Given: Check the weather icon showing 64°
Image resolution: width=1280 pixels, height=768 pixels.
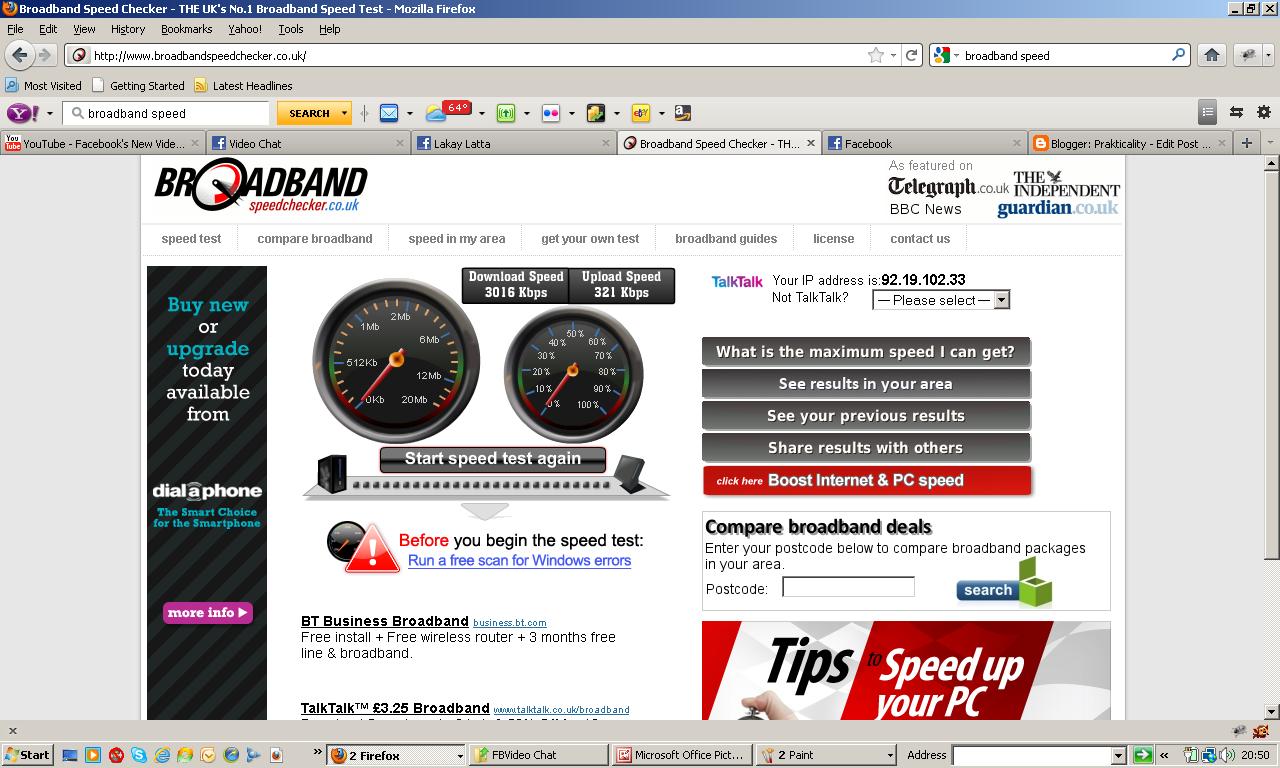Looking at the screenshot, I should pyautogui.click(x=448, y=111).
